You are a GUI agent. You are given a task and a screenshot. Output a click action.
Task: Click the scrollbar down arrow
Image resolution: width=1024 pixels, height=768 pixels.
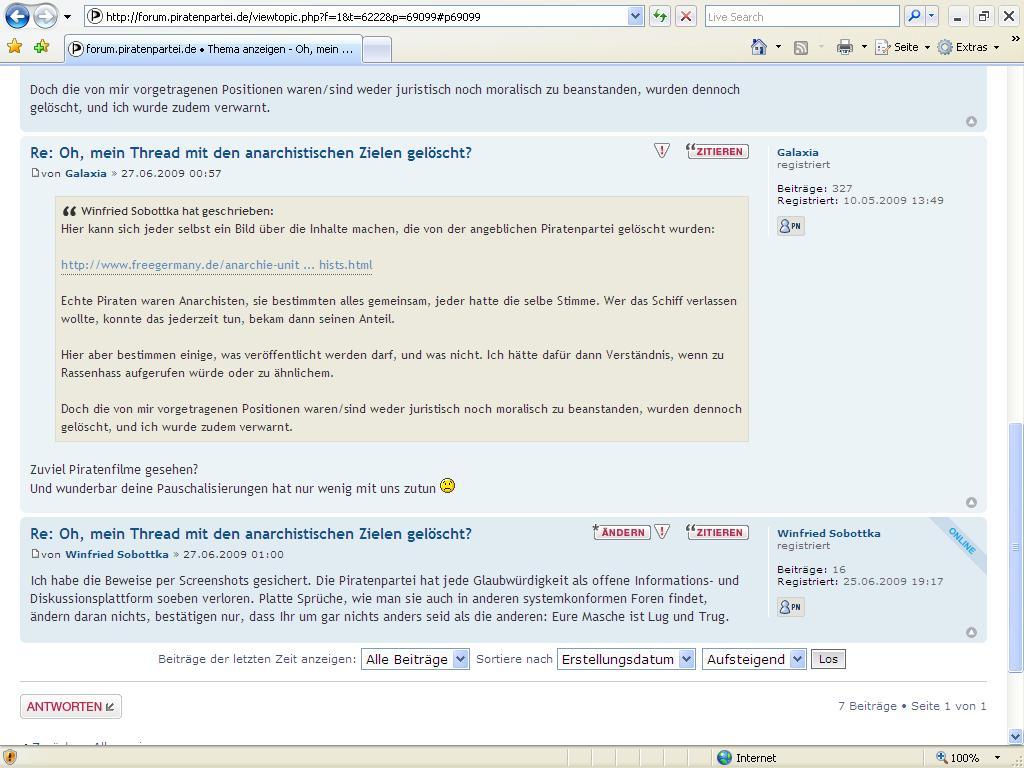pos(1016,737)
